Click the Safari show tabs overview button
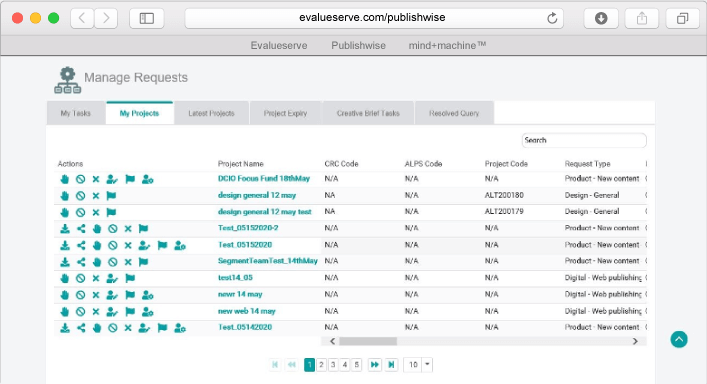Image resolution: width=707 pixels, height=384 pixels. coord(683,18)
